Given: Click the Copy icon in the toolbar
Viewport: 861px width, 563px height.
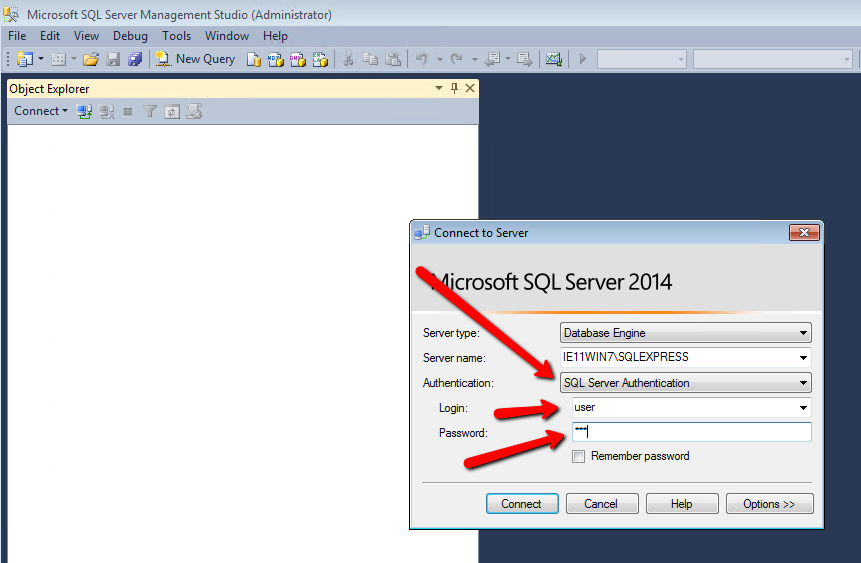Looking at the screenshot, I should (371, 59).
